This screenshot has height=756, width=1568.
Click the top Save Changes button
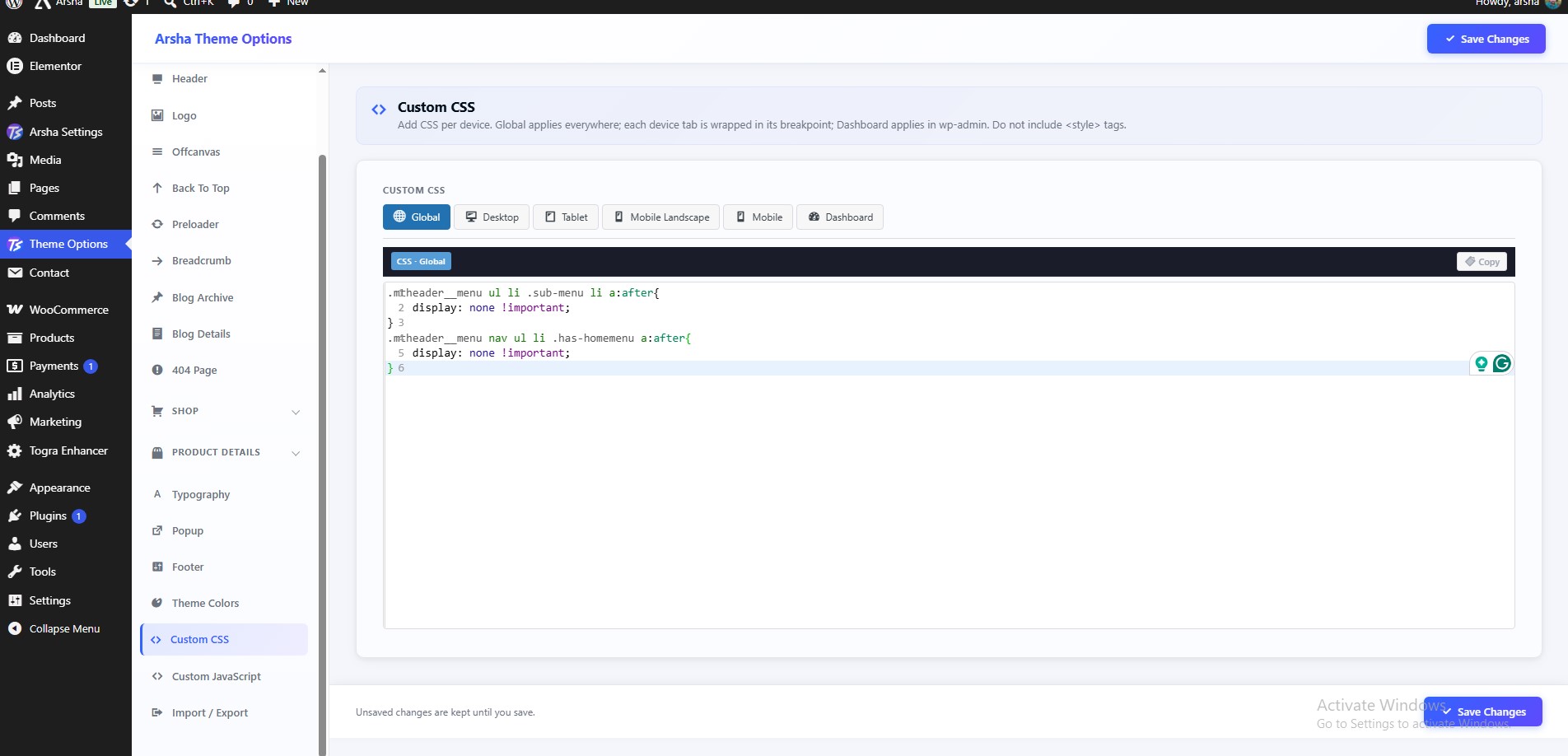coord(1486,39)
